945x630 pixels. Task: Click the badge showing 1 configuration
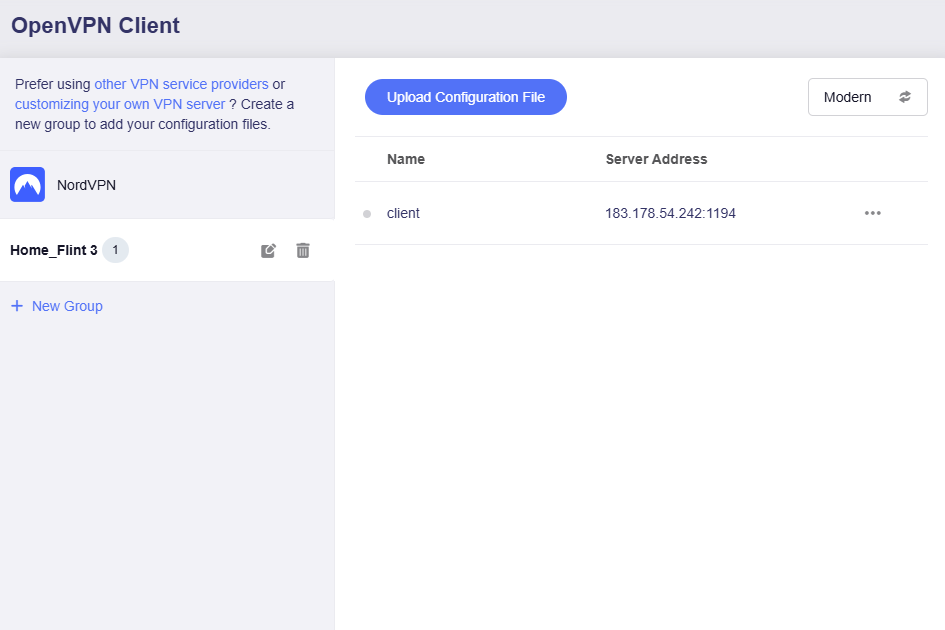coord(115,250)
